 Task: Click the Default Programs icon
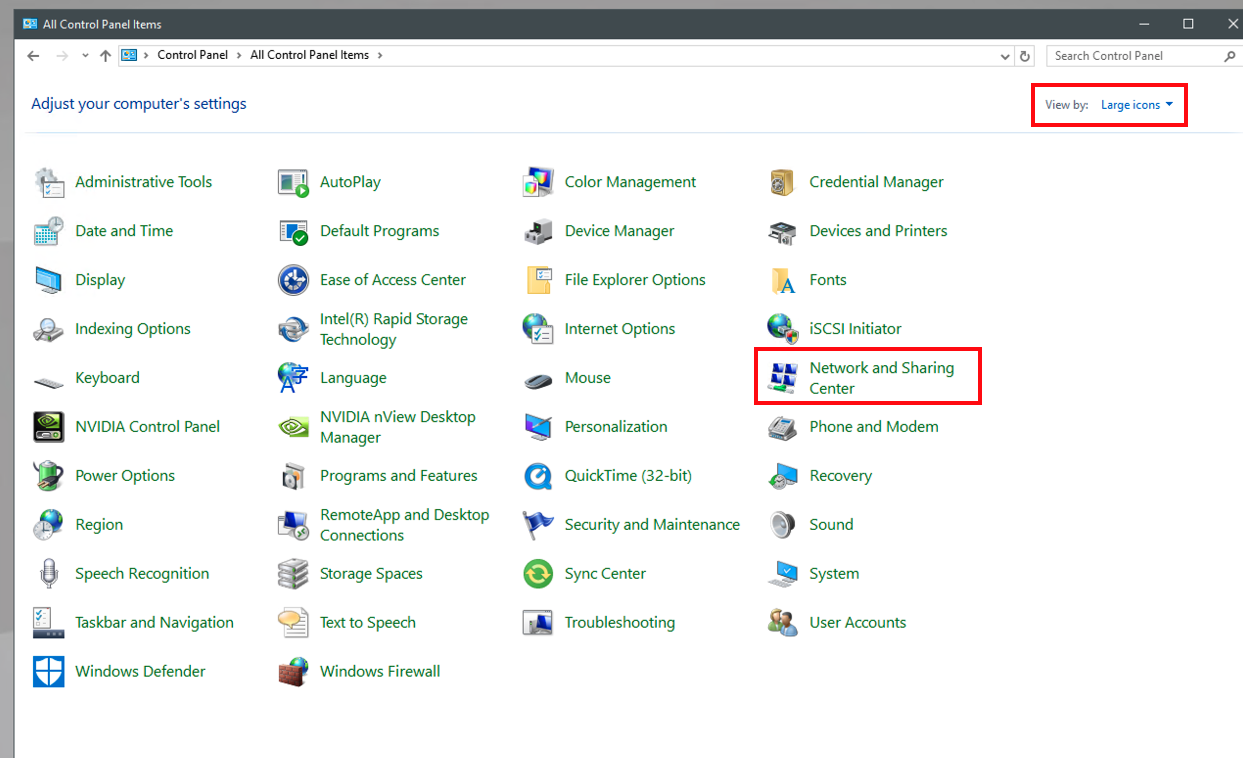tap(293, 231)
